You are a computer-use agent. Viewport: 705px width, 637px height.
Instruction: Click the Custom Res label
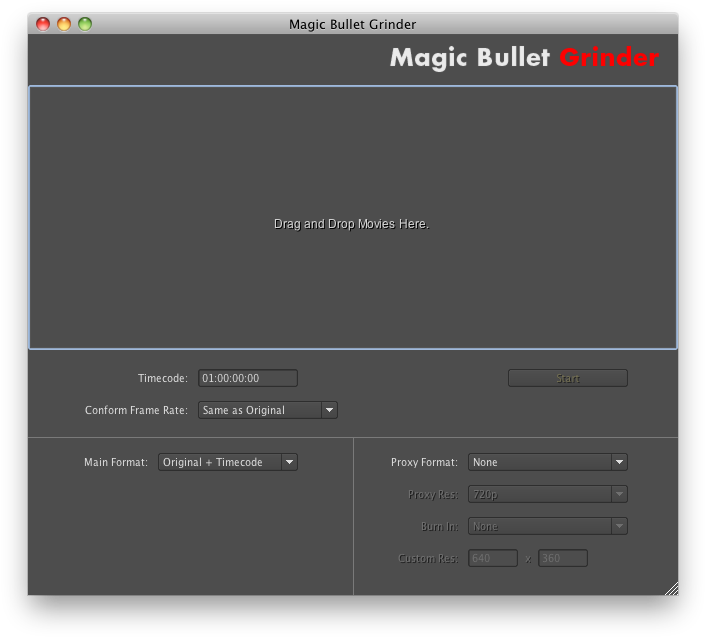coord(428,558)
